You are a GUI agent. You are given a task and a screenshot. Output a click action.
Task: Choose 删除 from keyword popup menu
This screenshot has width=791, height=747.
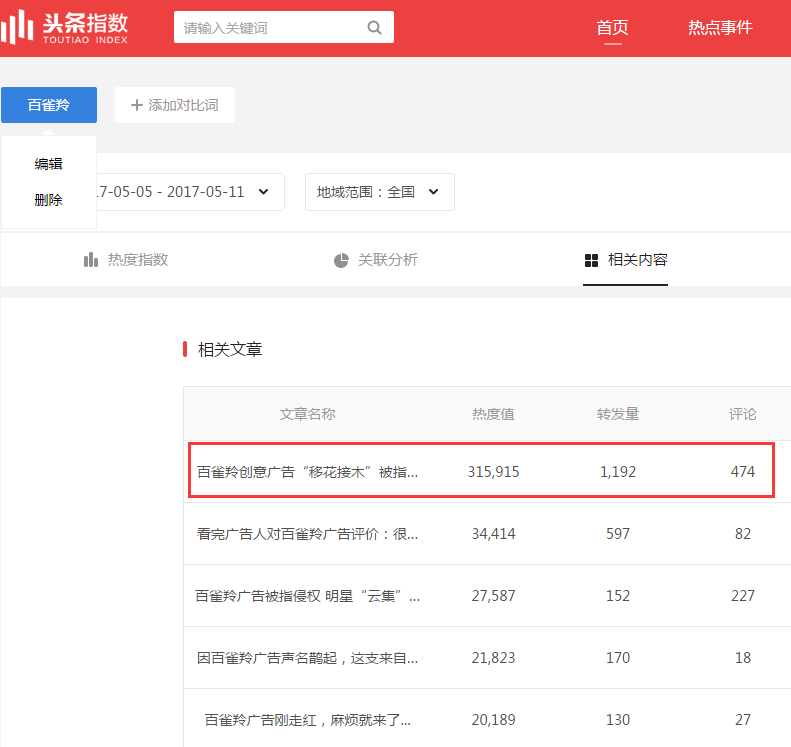(x=48, y=200)
